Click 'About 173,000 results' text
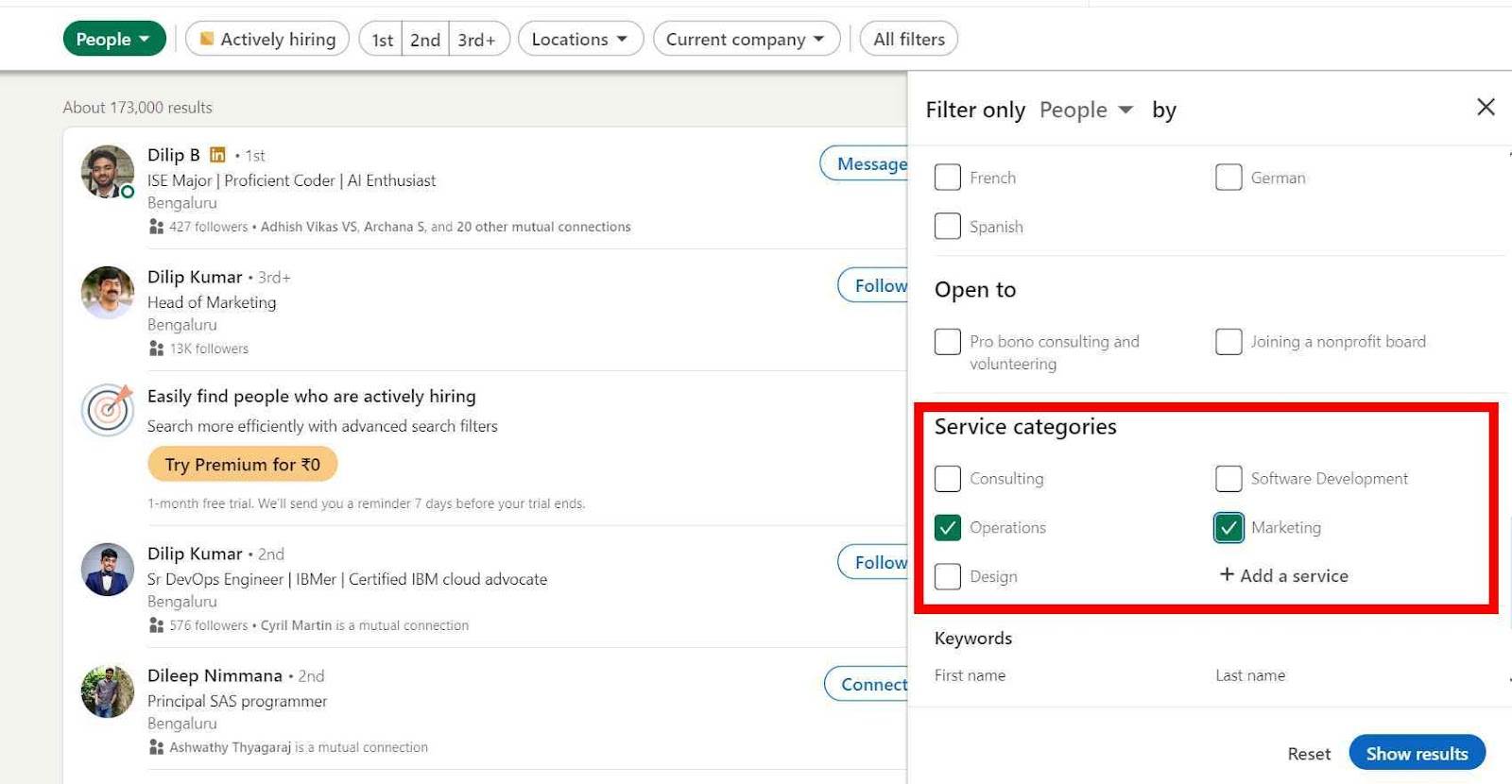The height and width of the screenshot is (784, 1512). click(x=138, y=108)
